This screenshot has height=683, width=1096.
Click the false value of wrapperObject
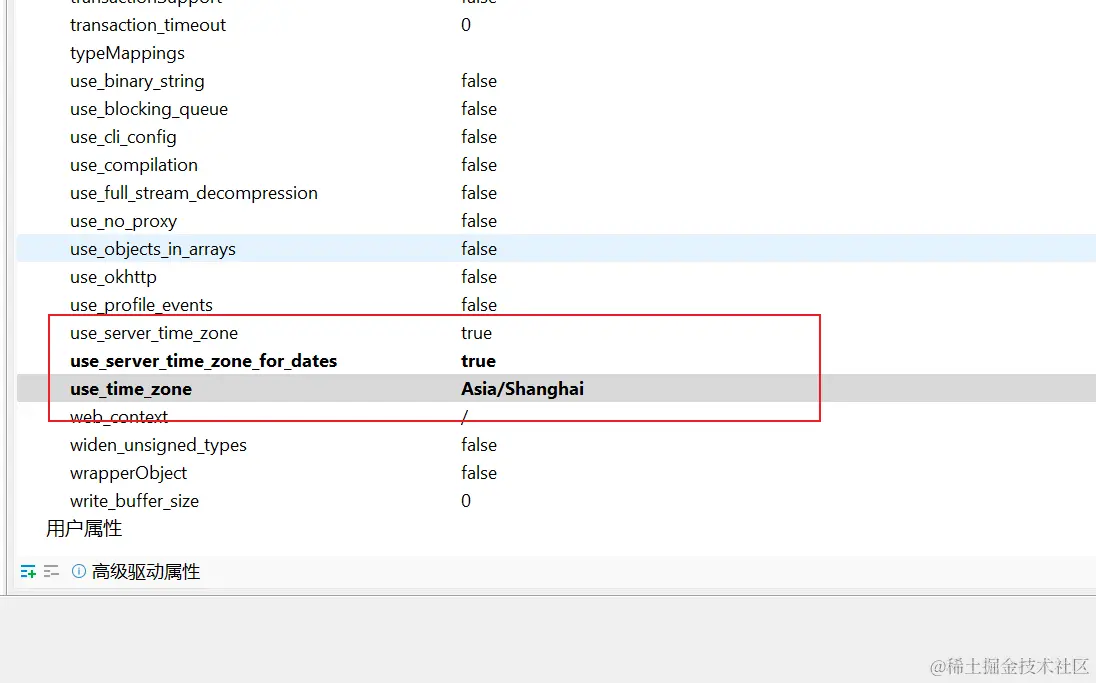point(479,473)
